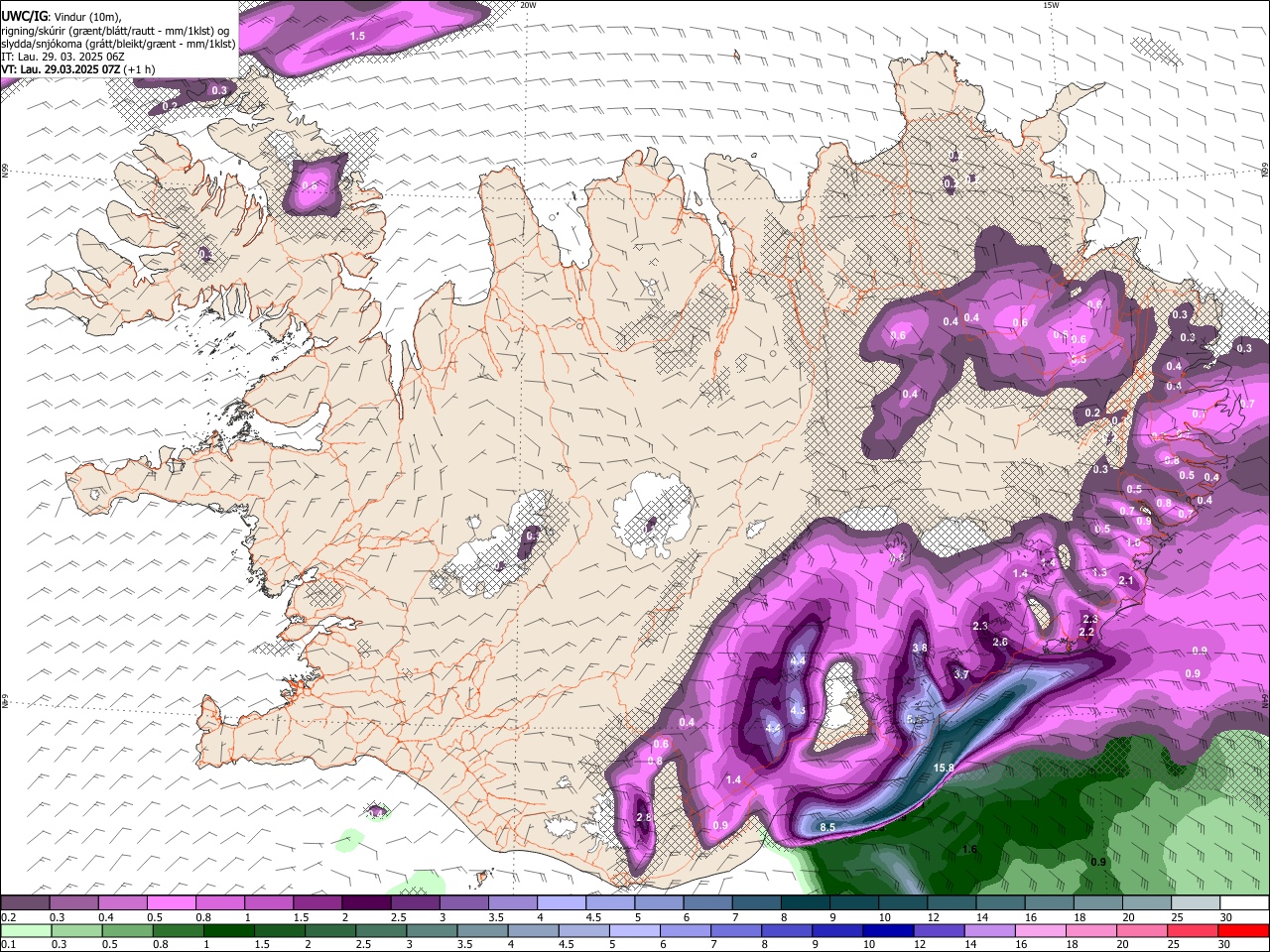Click the 15W longitude label
1270x952 pixels.
coord(1051,5)
